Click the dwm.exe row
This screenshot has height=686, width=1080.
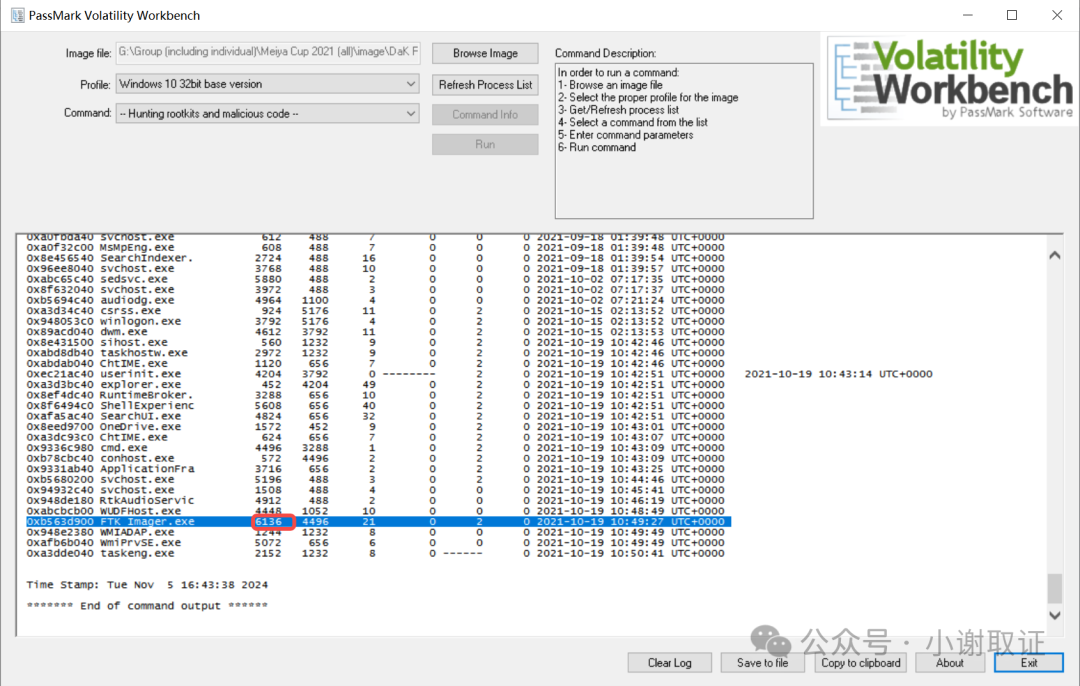(375, 331)
